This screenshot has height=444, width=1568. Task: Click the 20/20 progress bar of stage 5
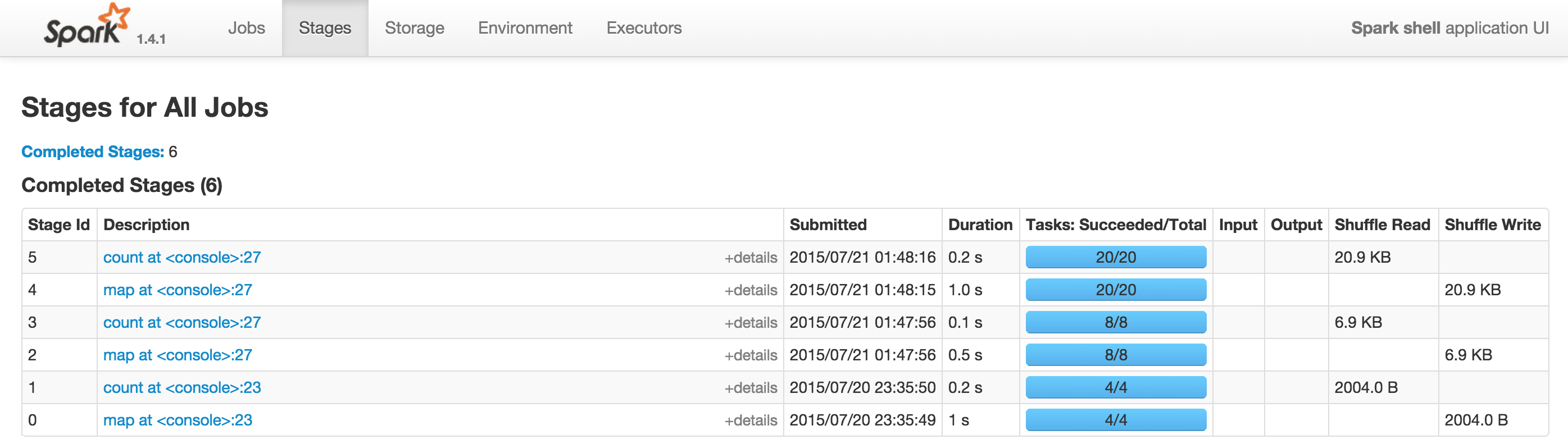point(1116,257)
